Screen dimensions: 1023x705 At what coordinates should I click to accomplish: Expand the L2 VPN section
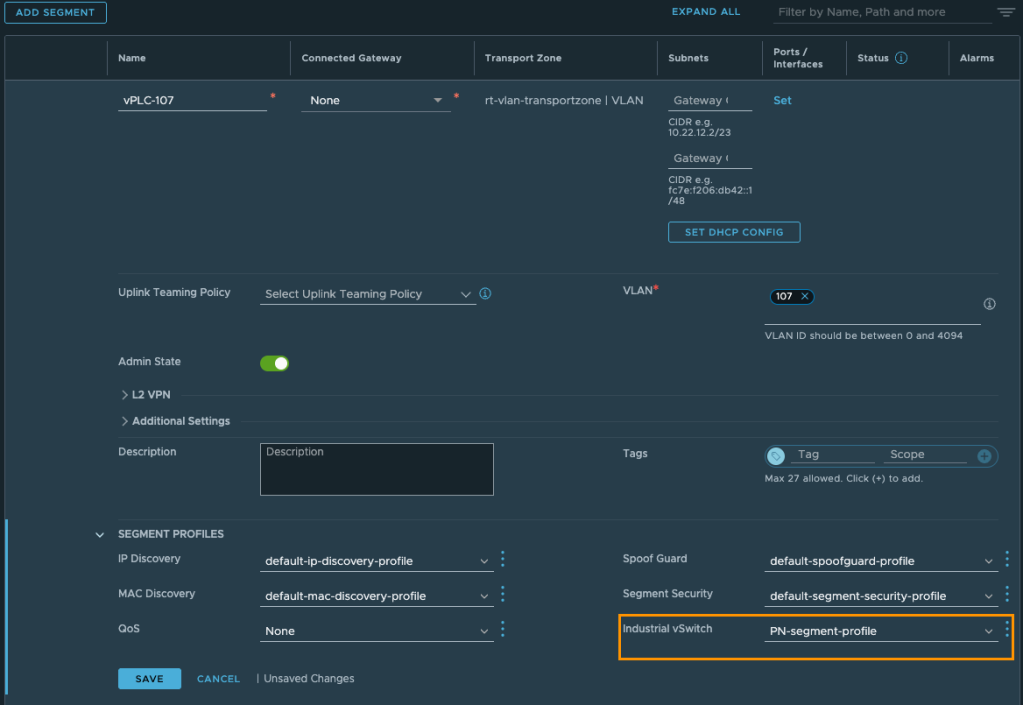coord(125,395)
